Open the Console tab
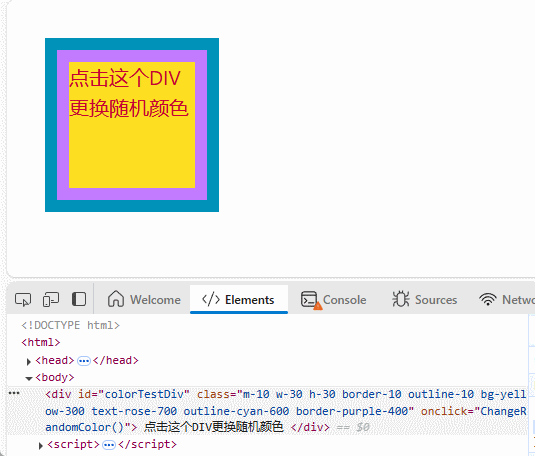This screenshot has width=535, height=456. pos(334,299)
